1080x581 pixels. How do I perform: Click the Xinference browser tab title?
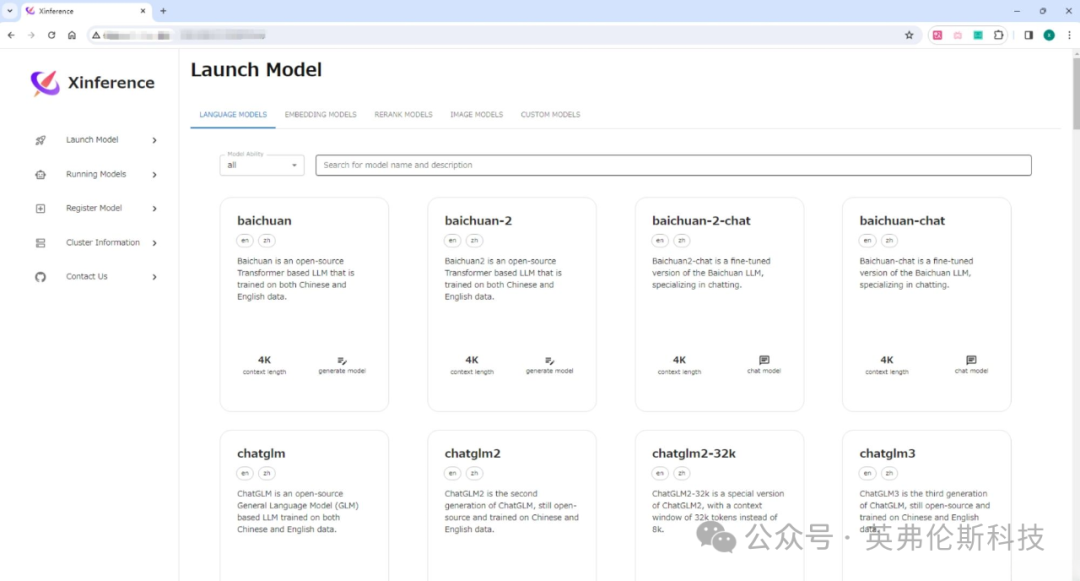click(56, 11)
